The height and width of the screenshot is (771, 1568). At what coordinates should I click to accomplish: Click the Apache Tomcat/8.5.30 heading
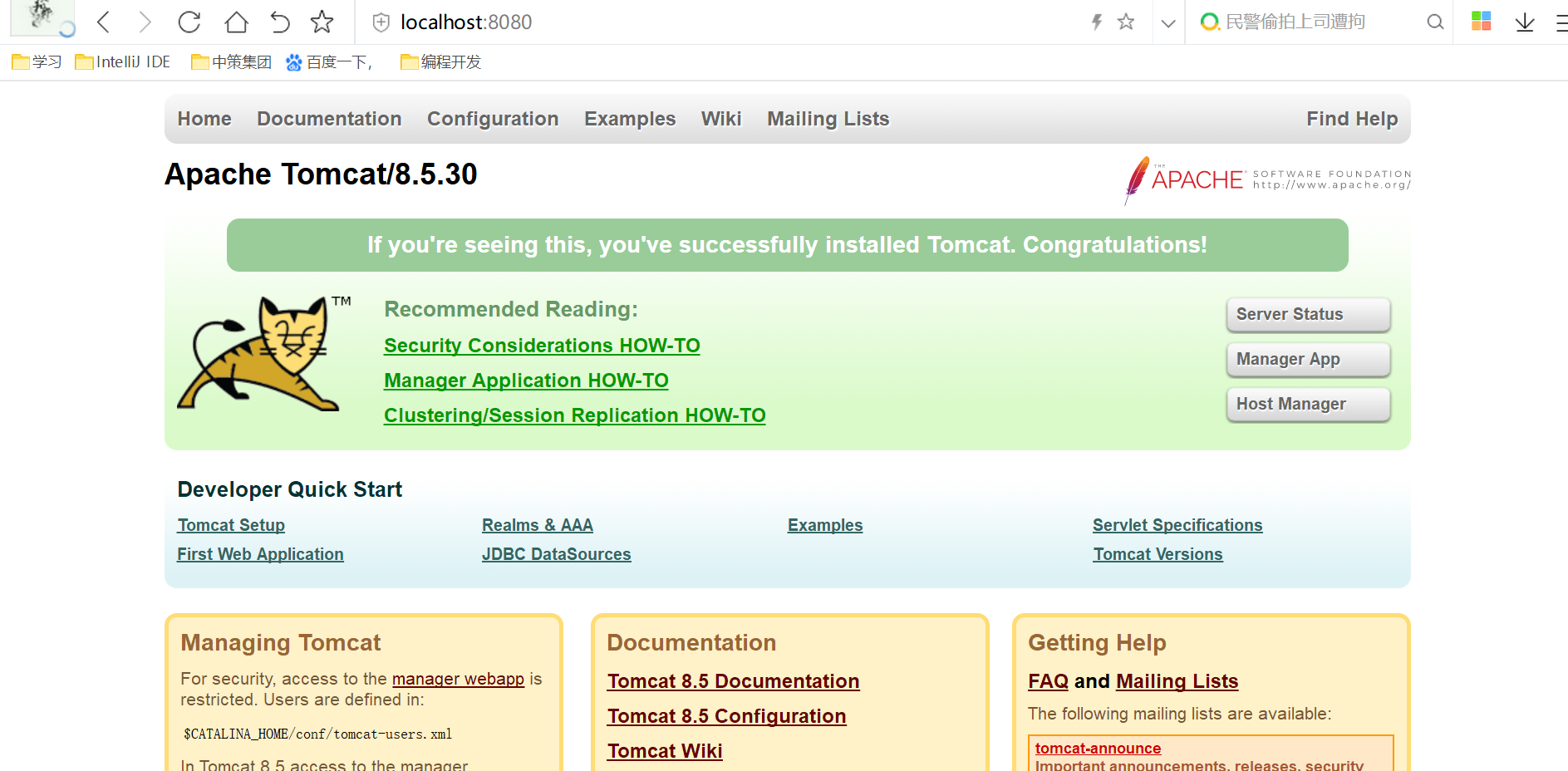pyautogui.click(x=321, y=174)
